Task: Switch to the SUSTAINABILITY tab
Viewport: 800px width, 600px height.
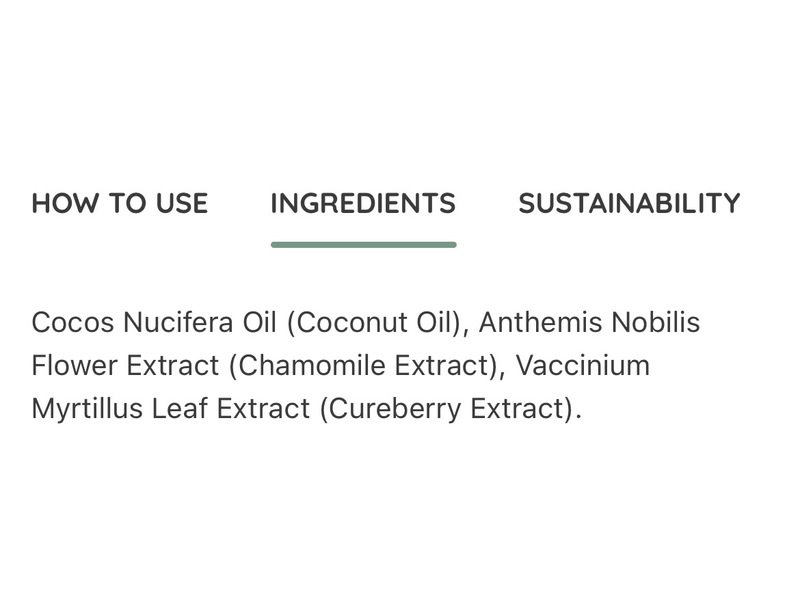Action: click(629, 204)
